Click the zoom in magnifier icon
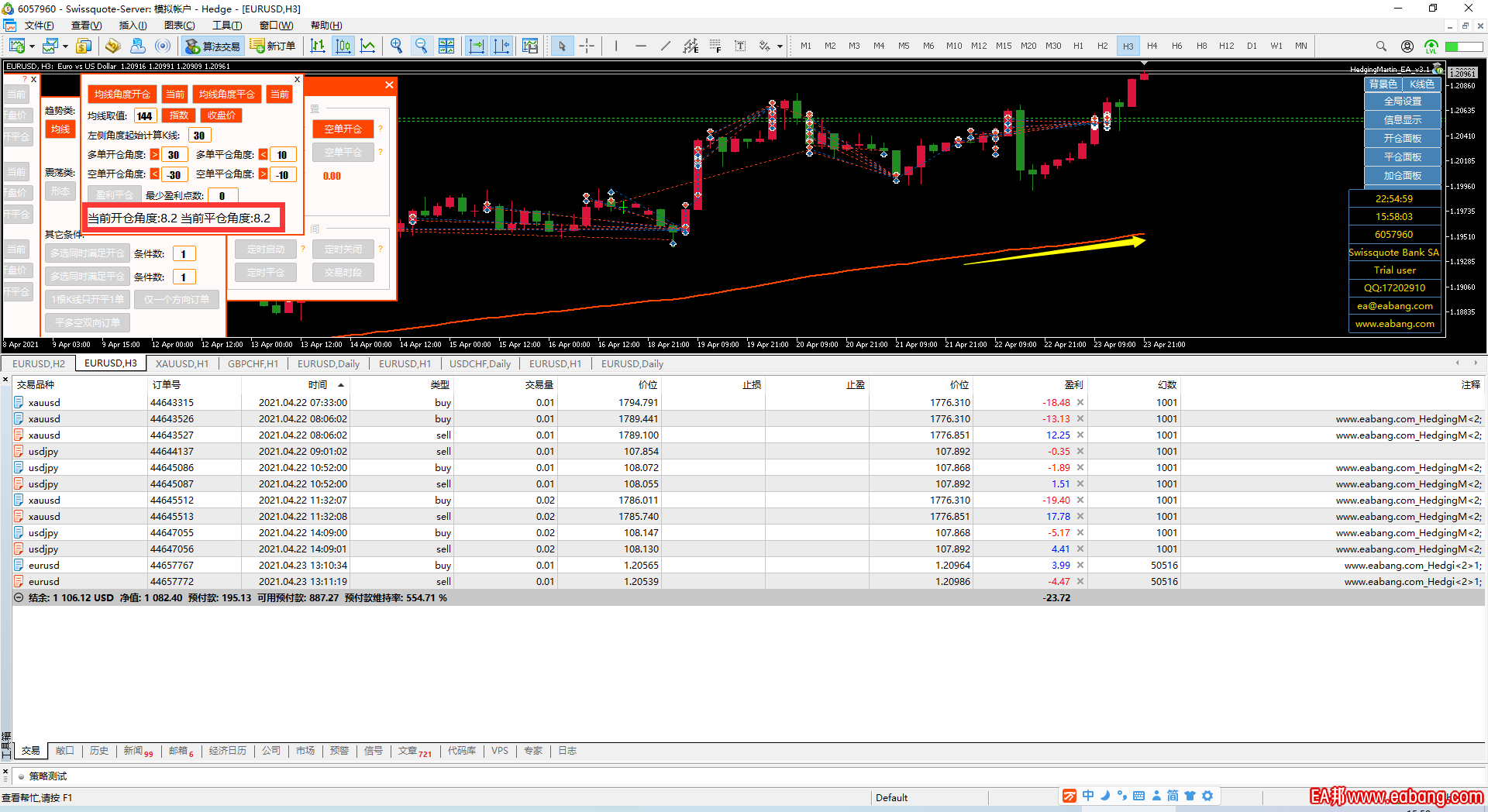The image size is (1488, 812). (x=396, y=46)
